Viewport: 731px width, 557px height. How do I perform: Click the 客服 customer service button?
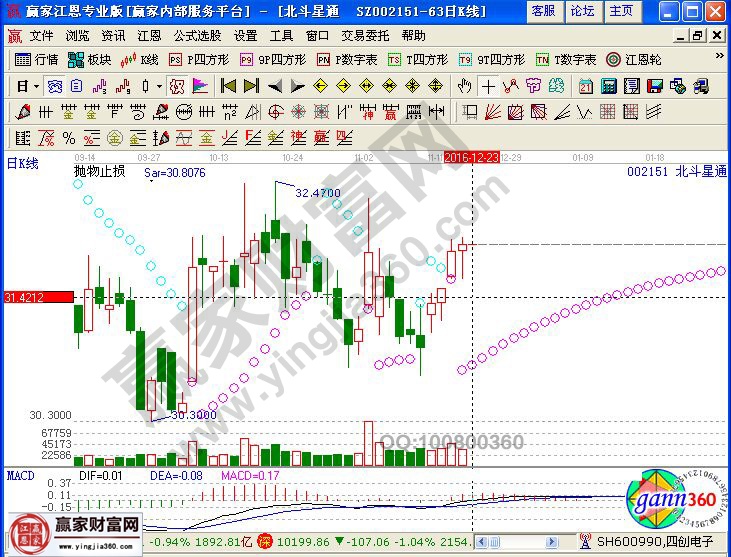click(x=543, y=10)
